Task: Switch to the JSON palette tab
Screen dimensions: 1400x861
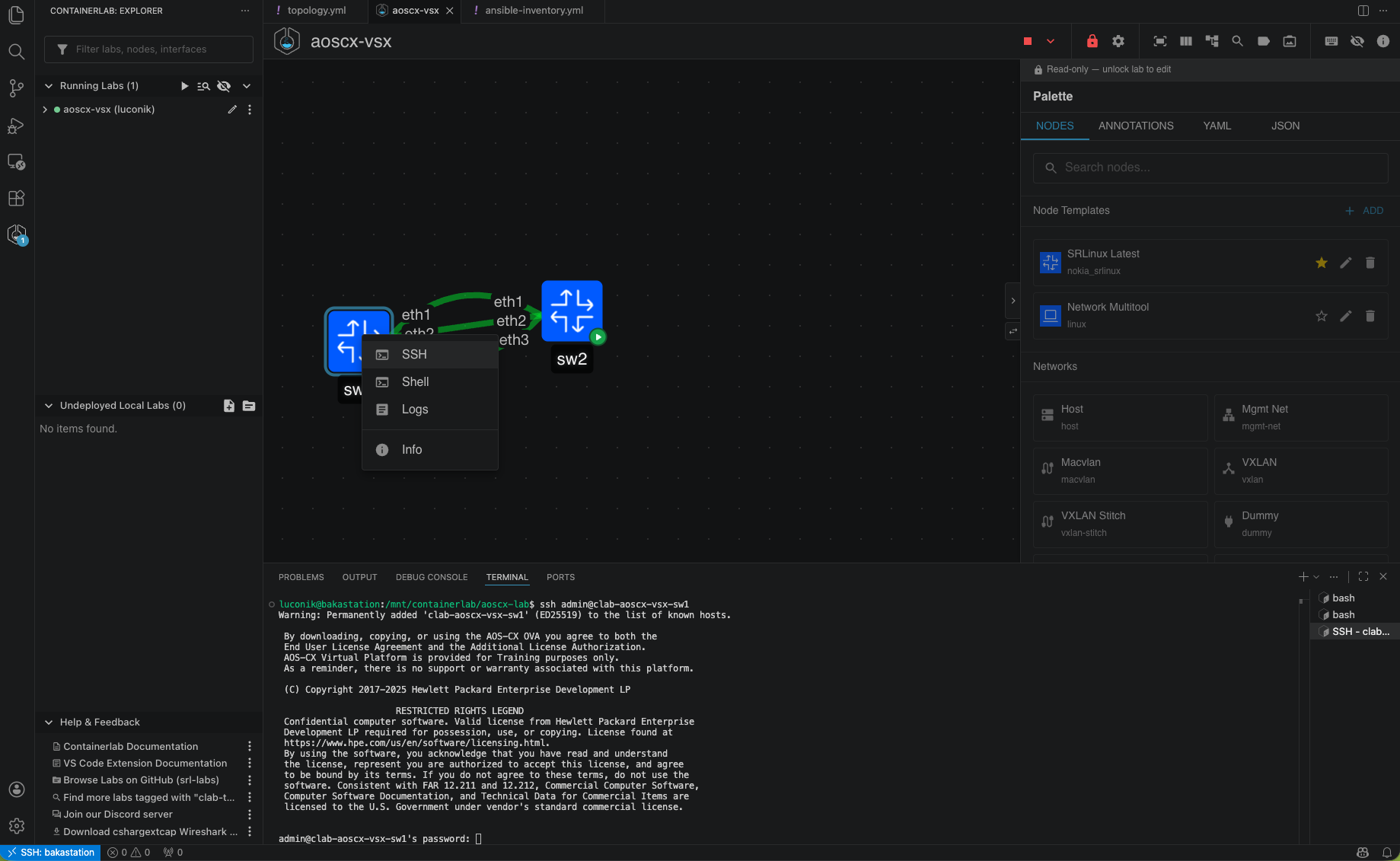Action: coord(1285,126)
